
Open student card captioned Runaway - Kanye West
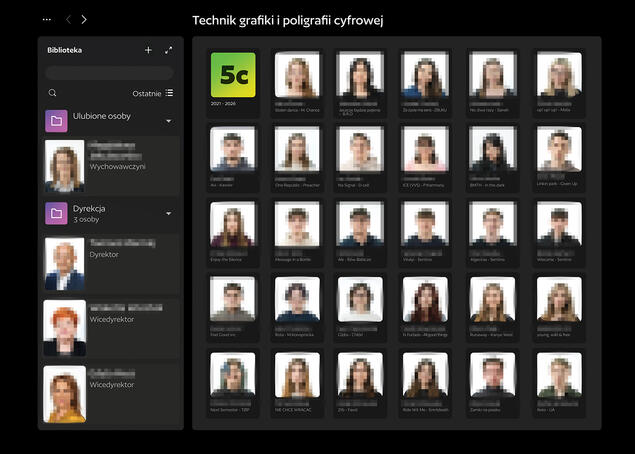(492, 308)
